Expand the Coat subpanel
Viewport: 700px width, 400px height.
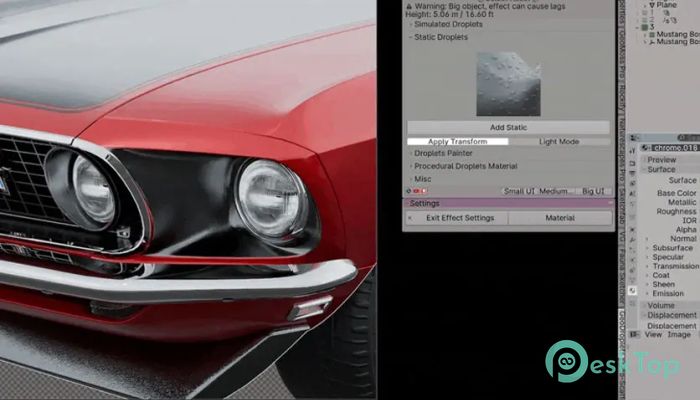pos(661,275)
